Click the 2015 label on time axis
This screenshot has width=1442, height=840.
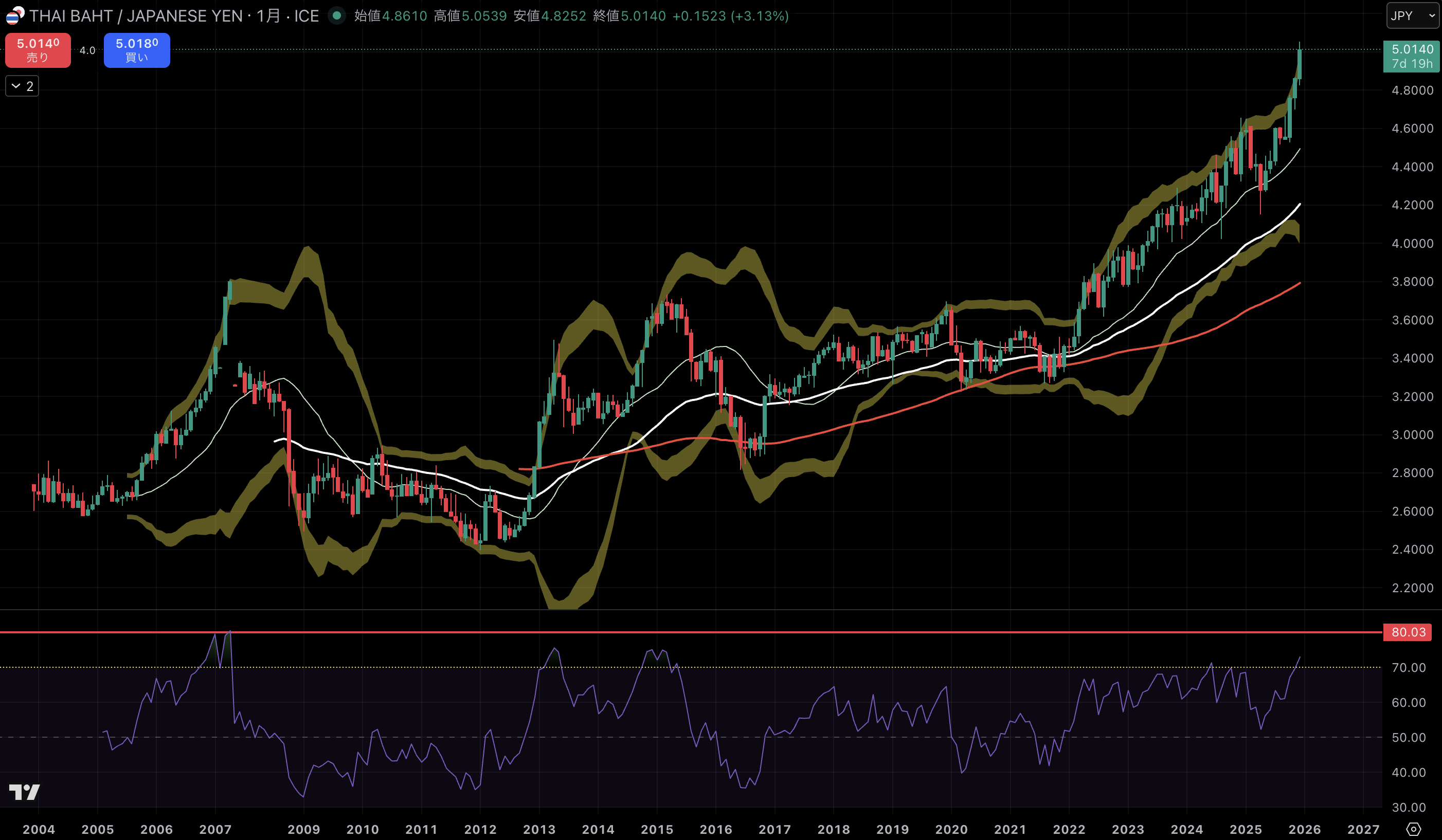pyautogui.click(x=656, y=829)
